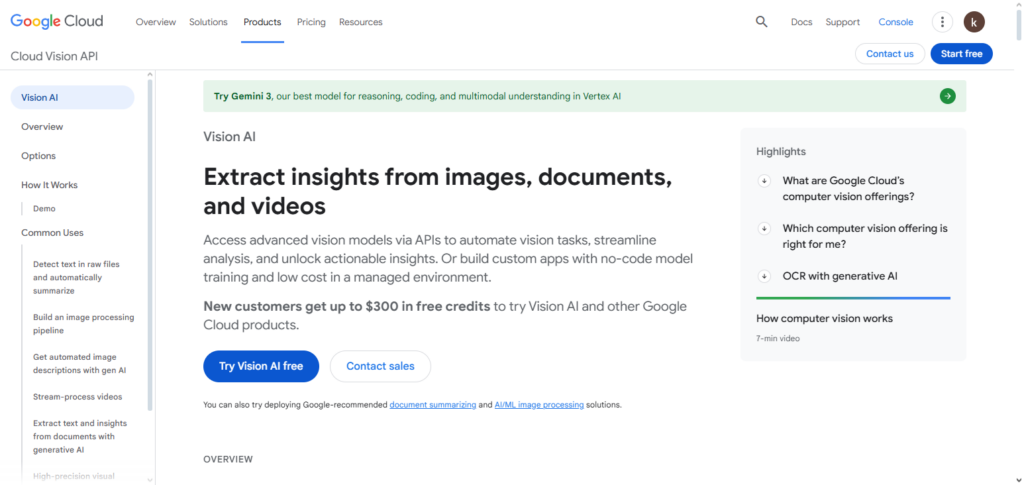The image size is (1024, 485).
Task: Click the Contact us button
Action: tap(889, 54)
